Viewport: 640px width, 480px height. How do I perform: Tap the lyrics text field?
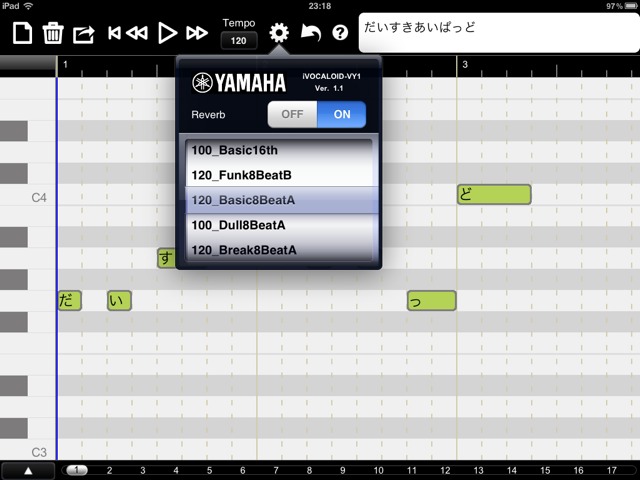(499, 33)
